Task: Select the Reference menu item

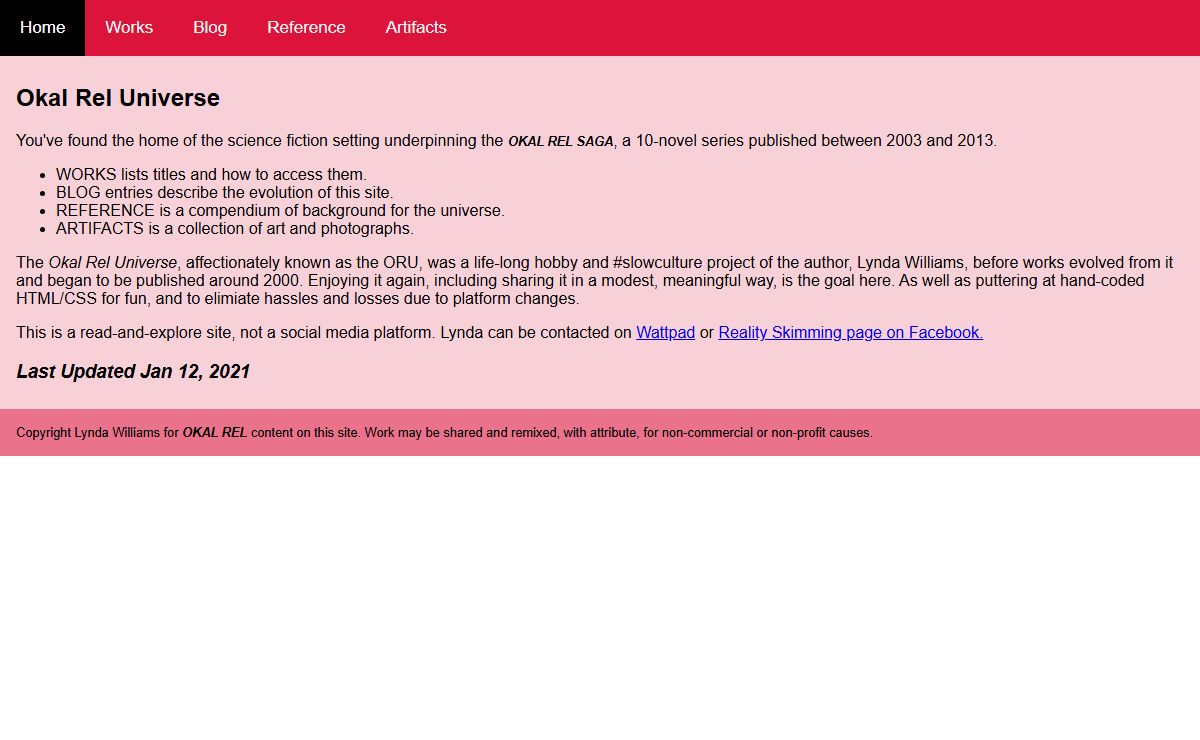Action: tap(306, 28)
